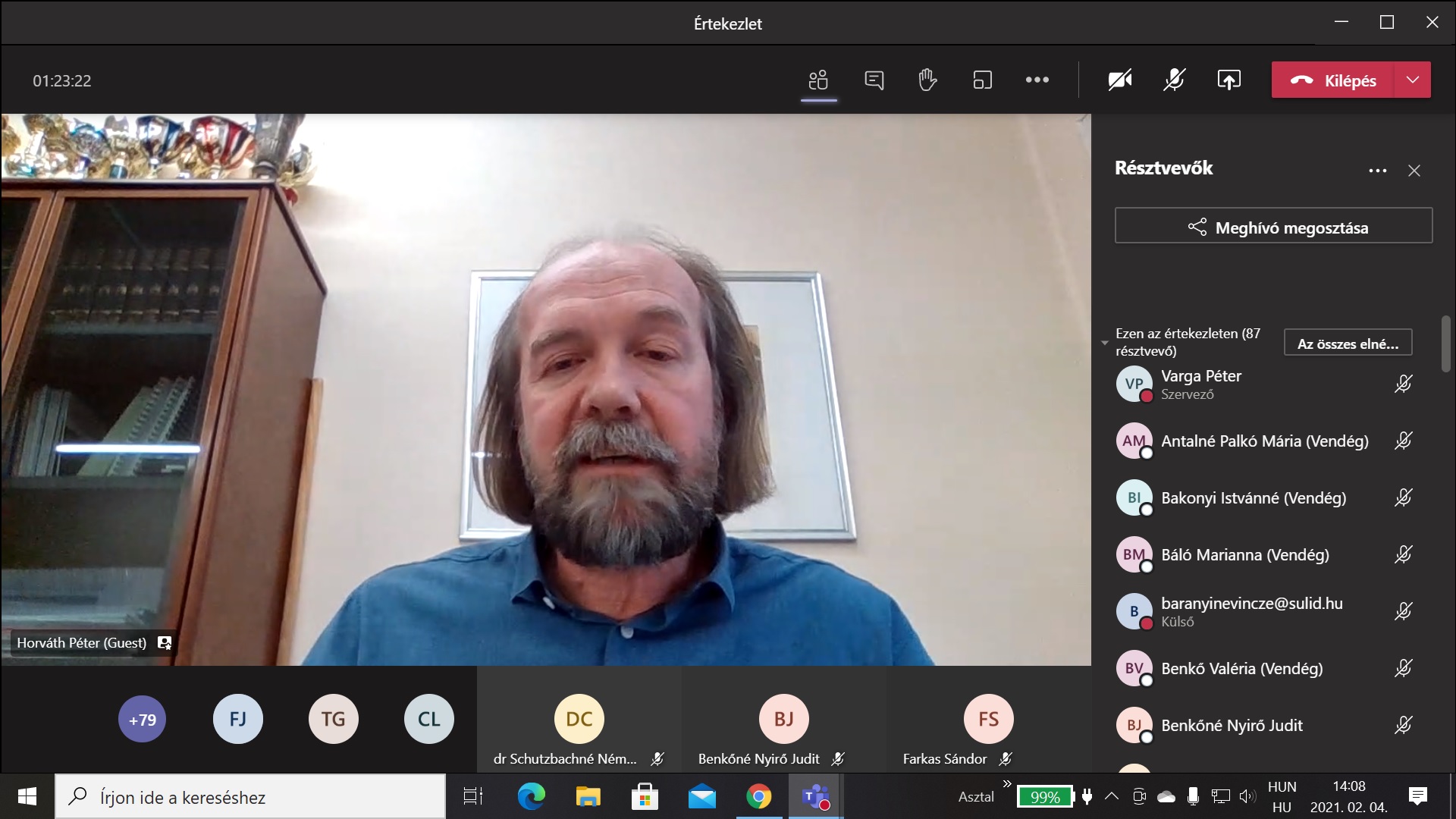This screenshot has width=1456, height=819.
Task: Open participants panel more options ellipsis
Action: 1377,171
